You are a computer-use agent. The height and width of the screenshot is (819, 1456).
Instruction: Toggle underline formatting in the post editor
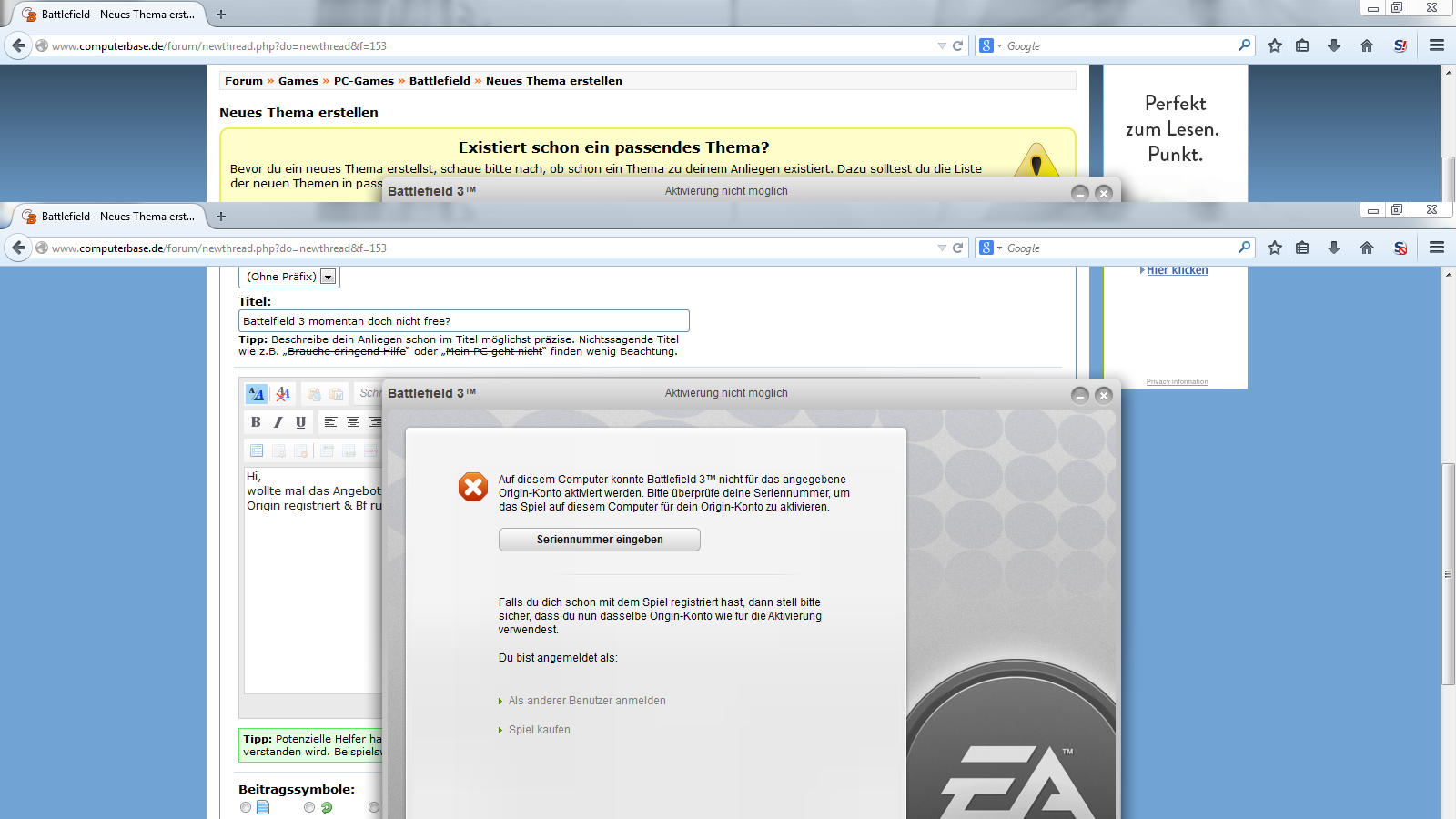[x=300, y=422]
